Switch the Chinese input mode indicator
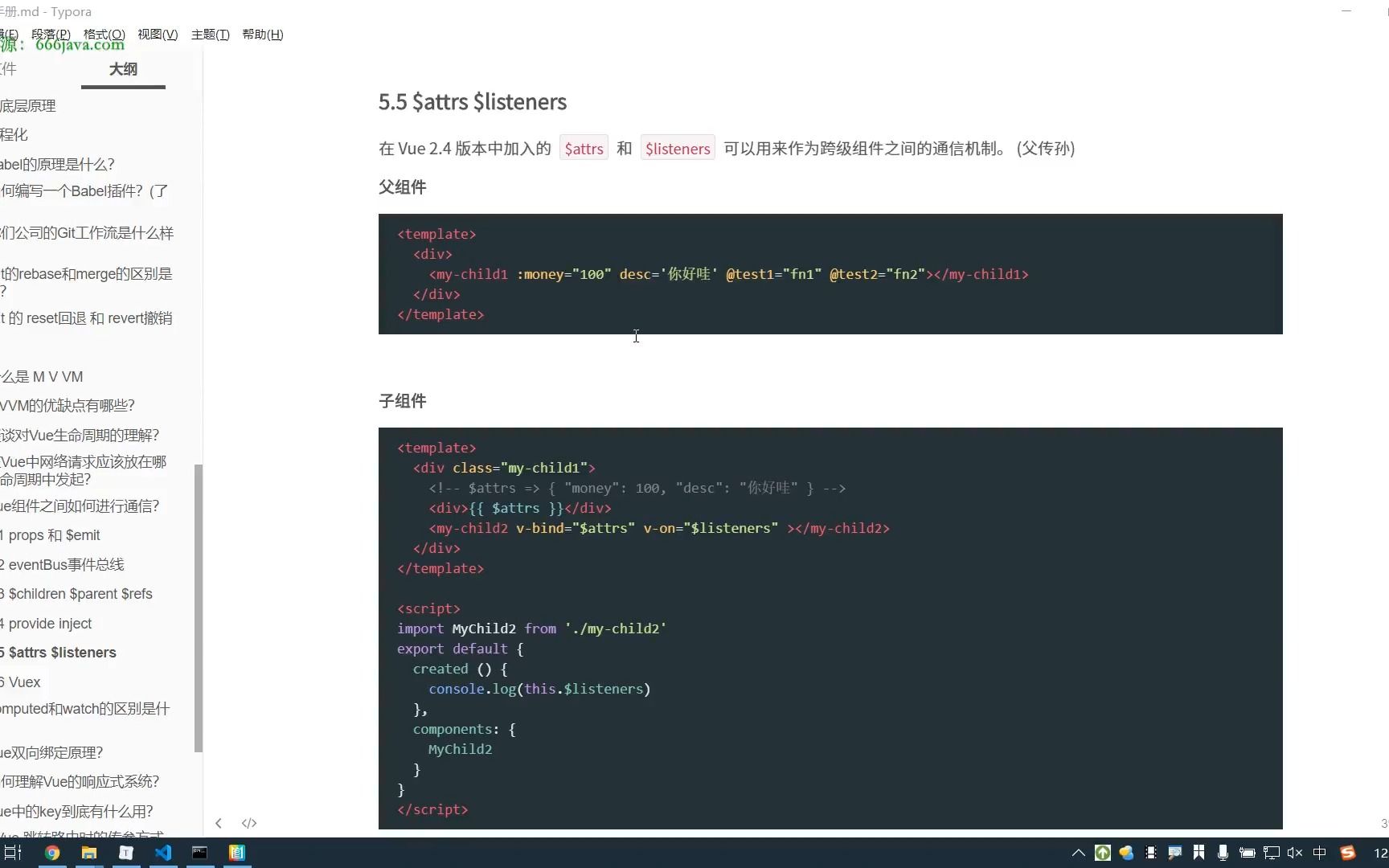Screen dimensions: 1389x868 1320,853
